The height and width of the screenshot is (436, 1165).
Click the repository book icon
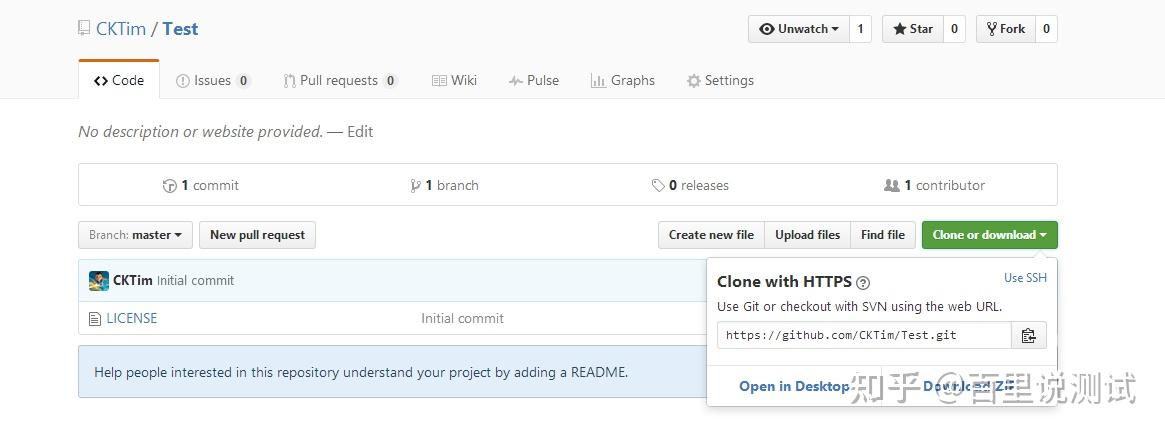[84, 29]
